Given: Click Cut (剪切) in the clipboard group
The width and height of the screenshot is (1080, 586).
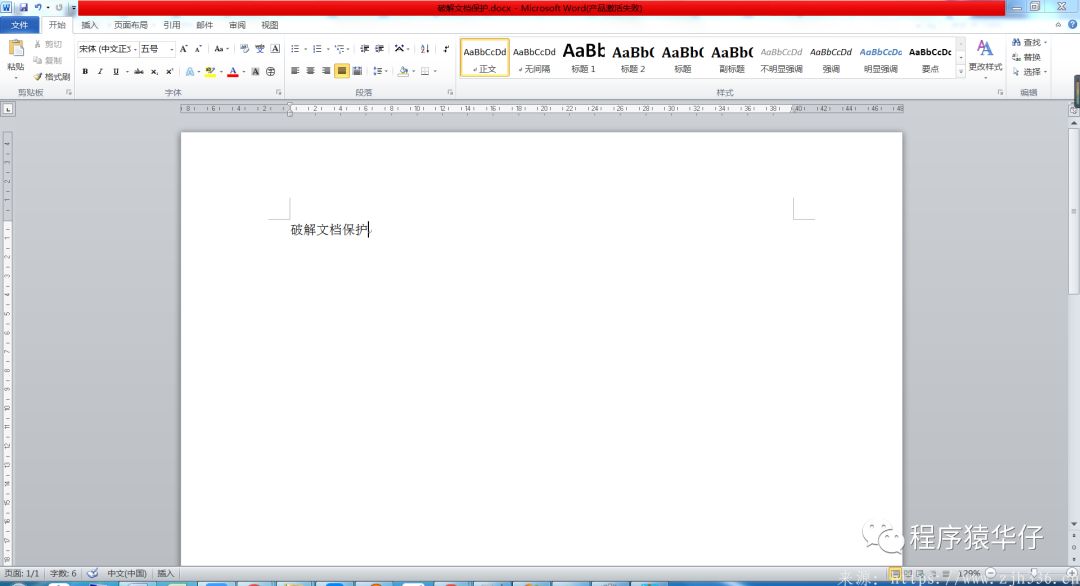Looking at the screenshot, I should click(x=48, y=44).
